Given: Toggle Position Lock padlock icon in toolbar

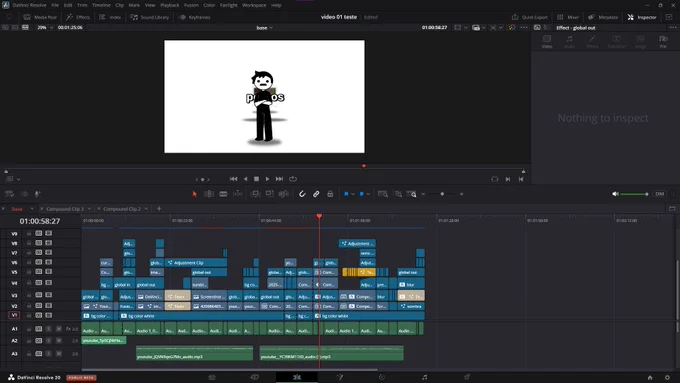Looking at the screenshot, I should coord(330,194).
